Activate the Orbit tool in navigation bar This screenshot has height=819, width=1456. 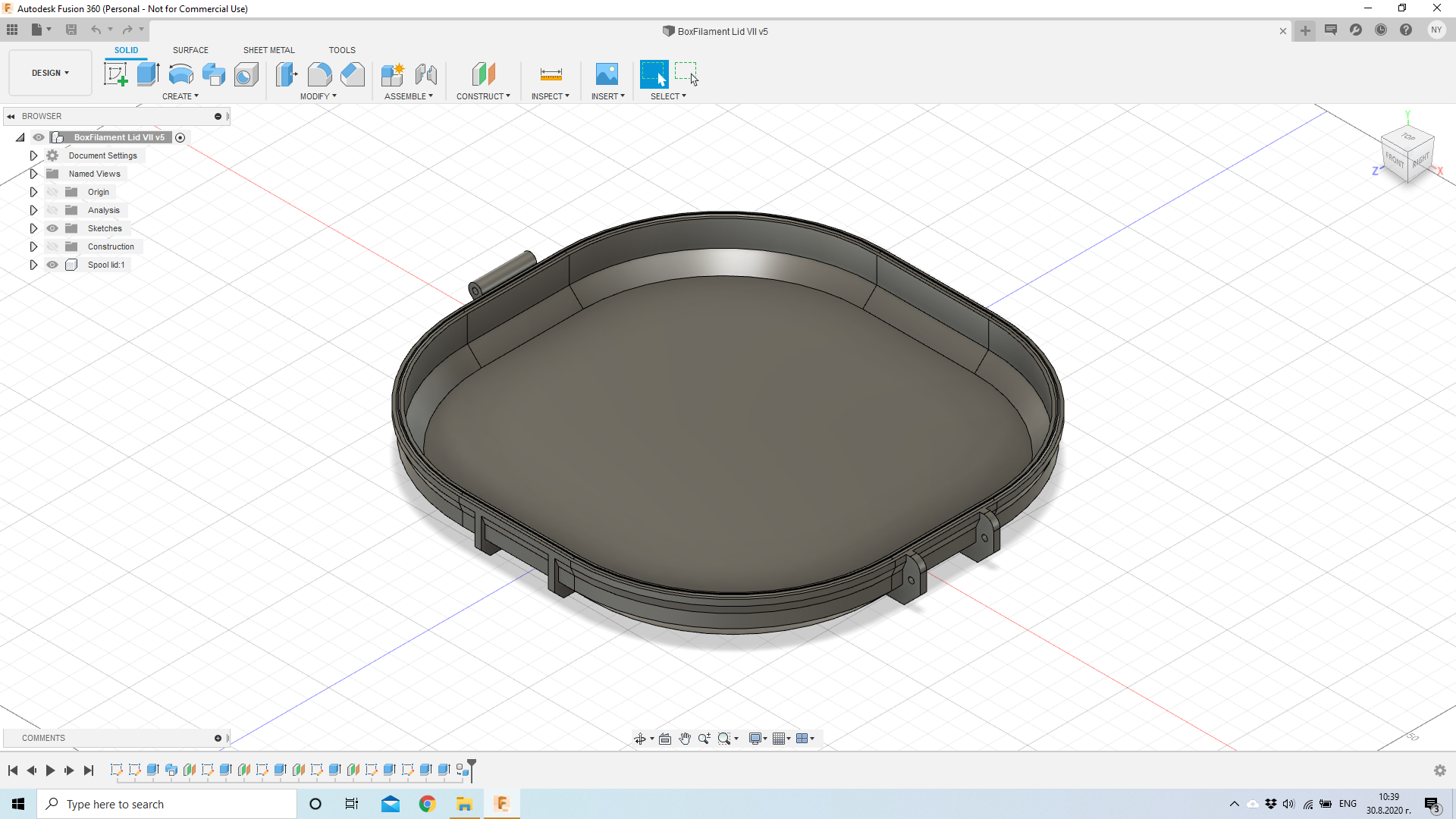642,738
